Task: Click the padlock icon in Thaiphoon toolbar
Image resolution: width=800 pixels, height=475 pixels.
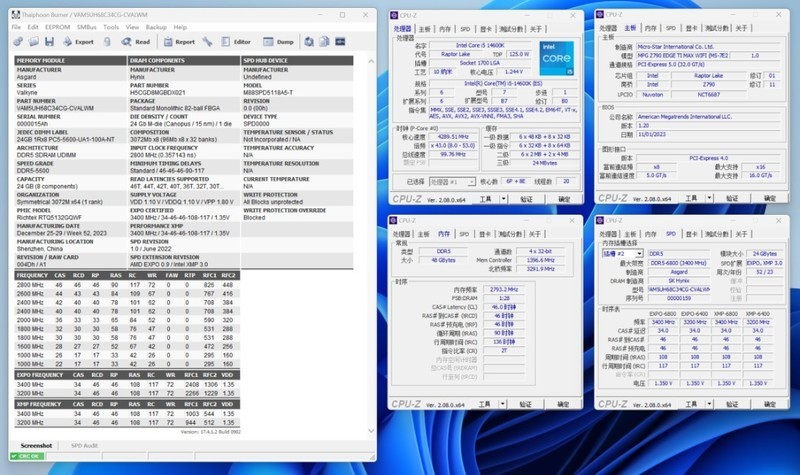Action: click(x=107, y=41)
